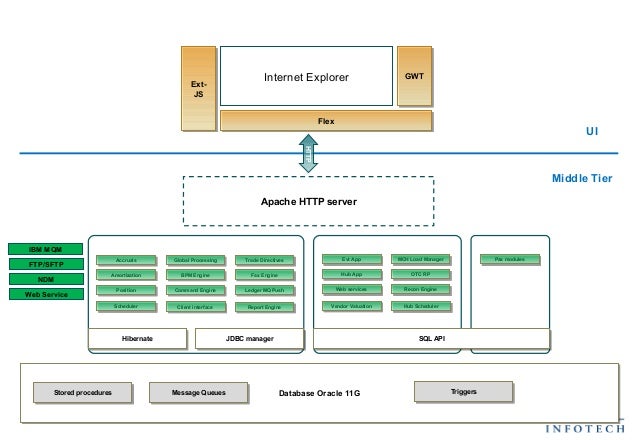The height and width of the screenshot is (442, 638).
Task: Select the Load Manager module
Action: pos(421,259)
